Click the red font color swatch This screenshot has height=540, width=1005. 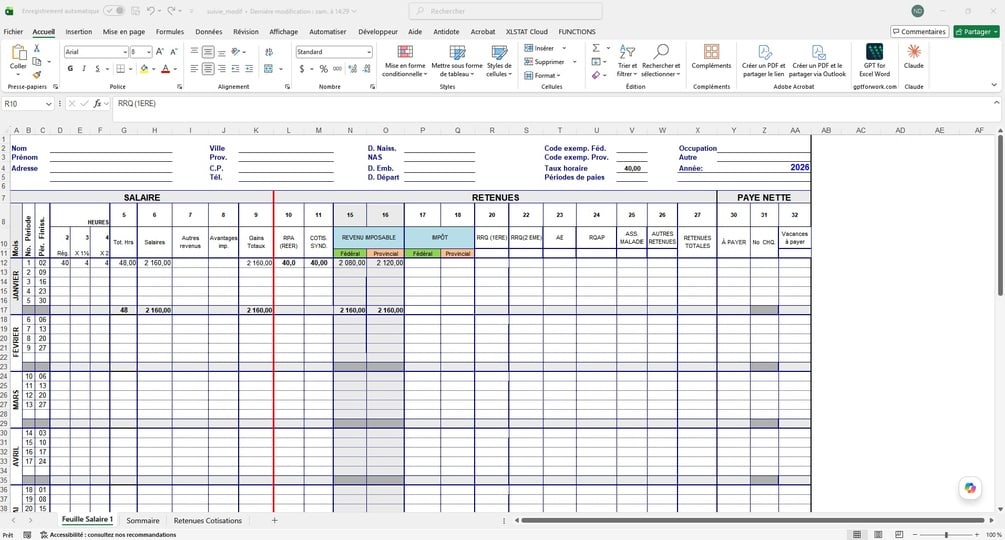click(x=165, y=69)
